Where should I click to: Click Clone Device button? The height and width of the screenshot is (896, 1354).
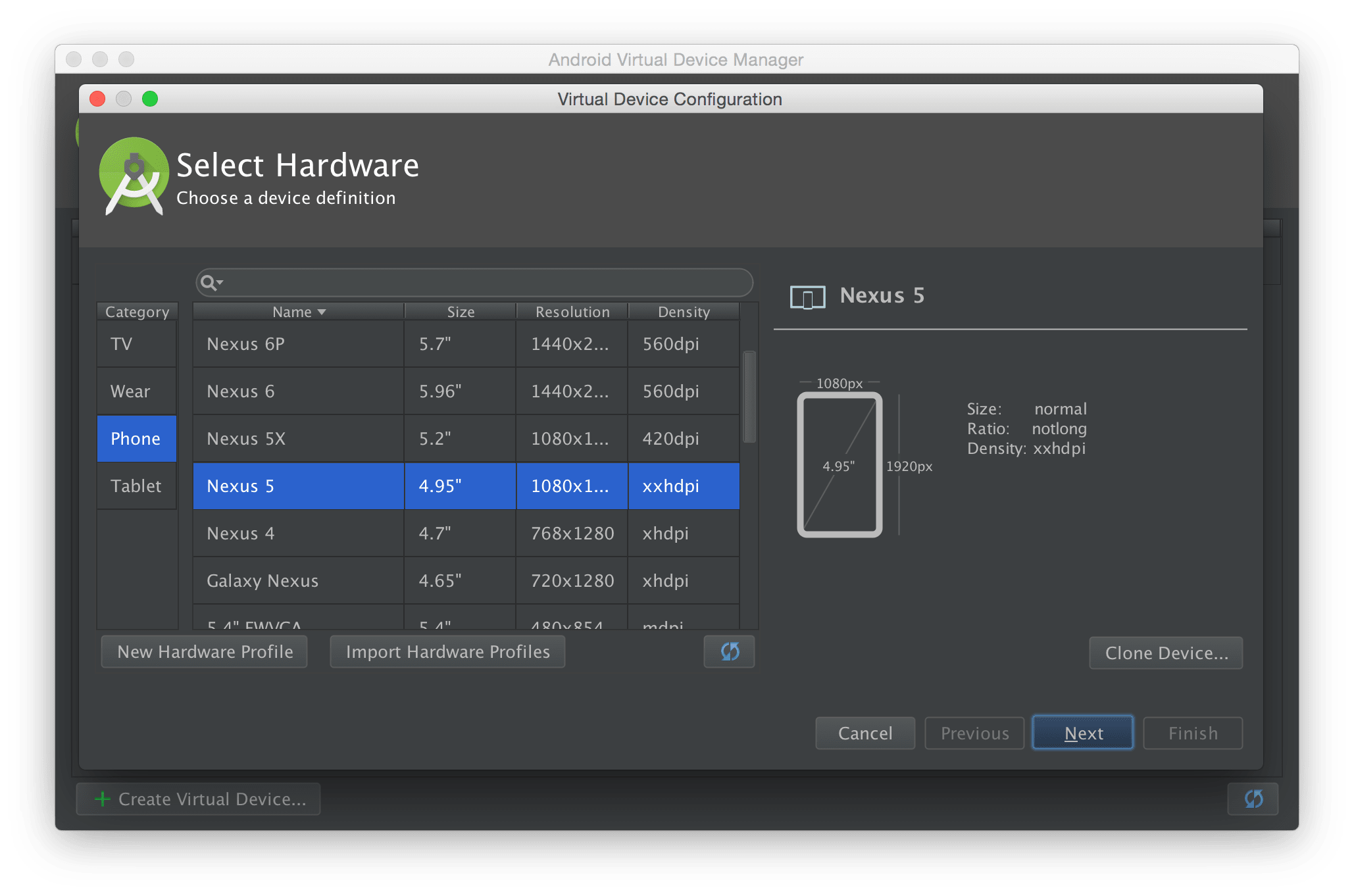point(1166,653)
